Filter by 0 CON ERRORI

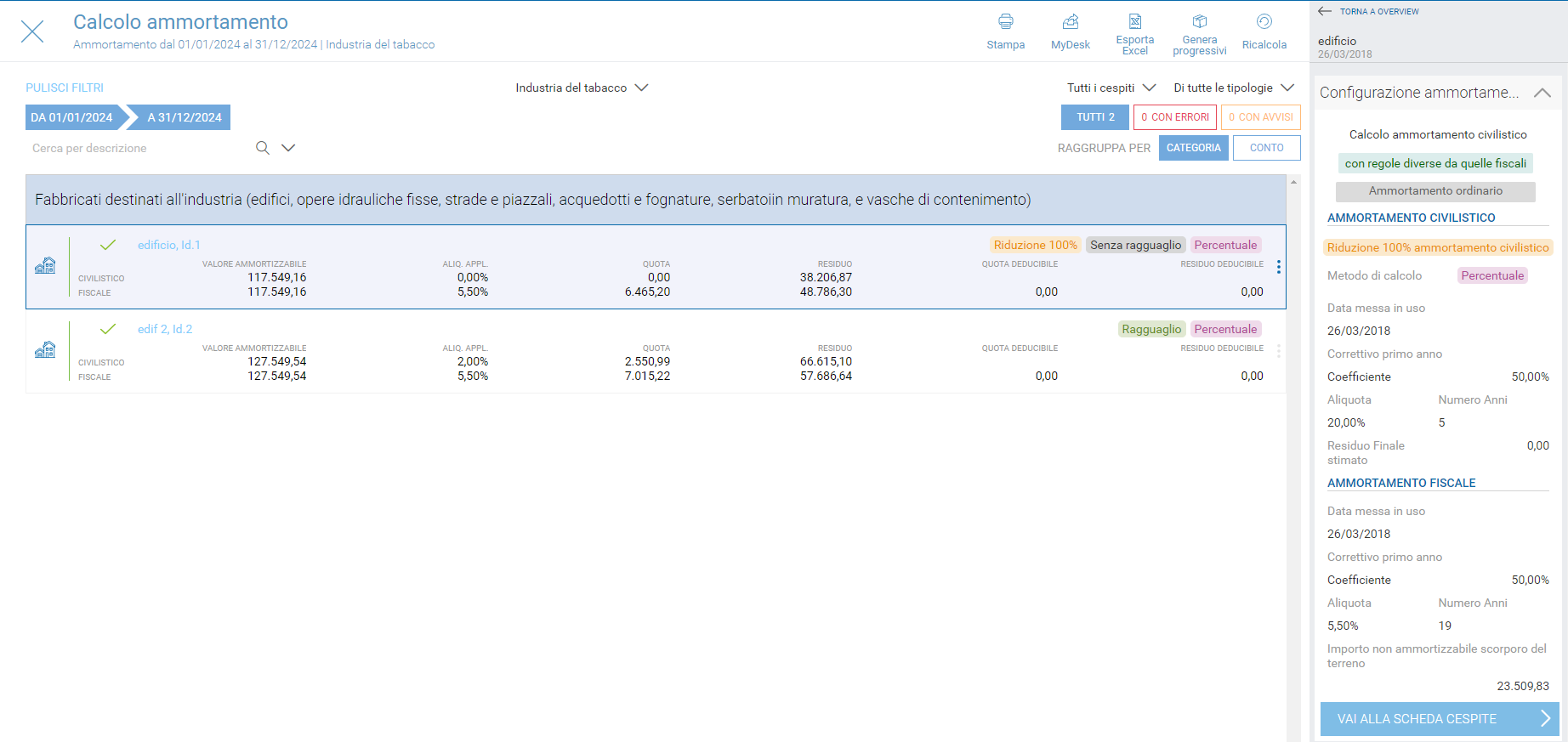1174,117
